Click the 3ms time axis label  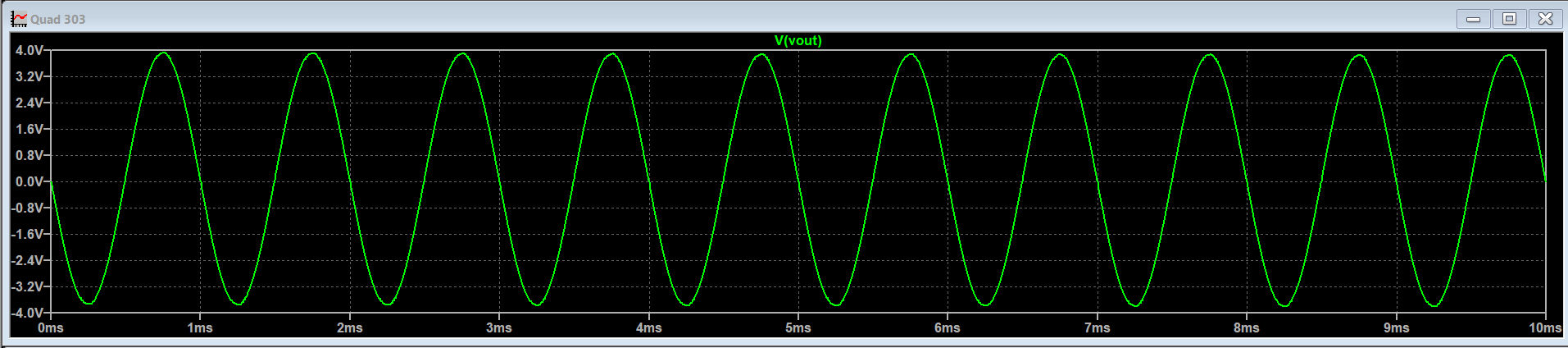click(499, 327)
